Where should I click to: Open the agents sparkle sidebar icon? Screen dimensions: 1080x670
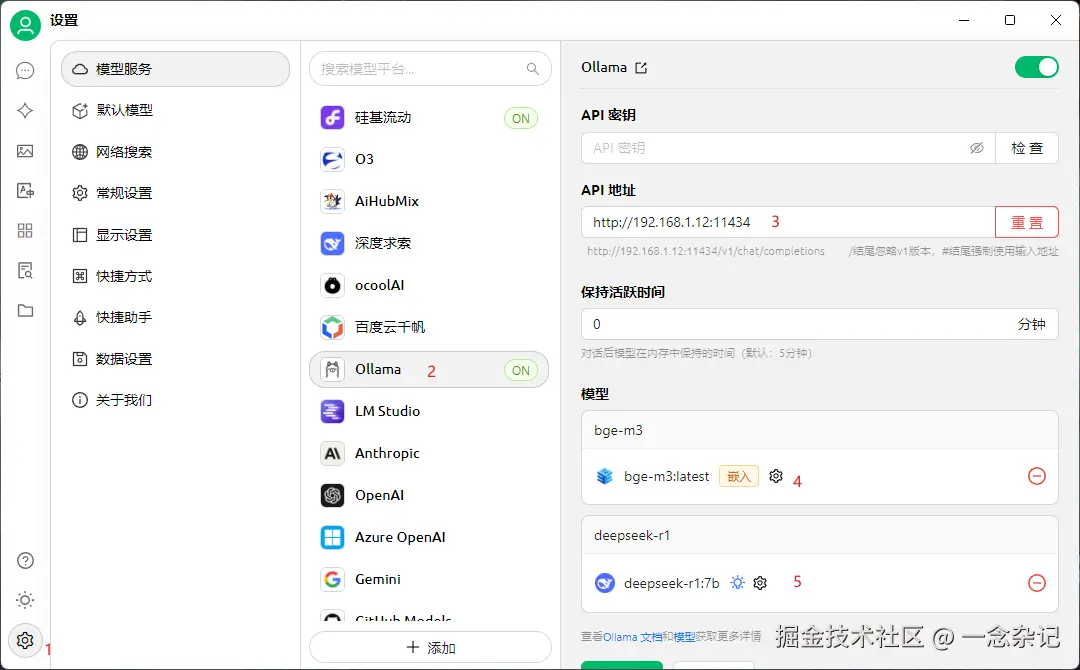[x=25, y=110]
